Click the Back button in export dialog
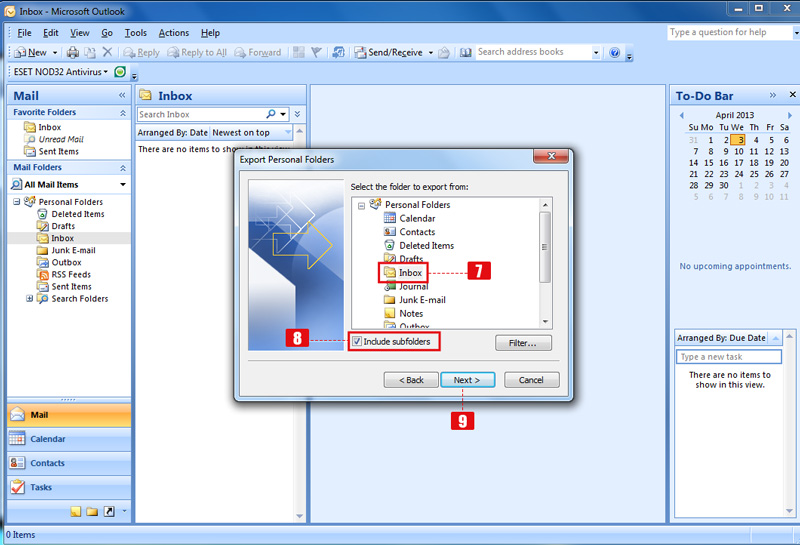 point(411,380)
